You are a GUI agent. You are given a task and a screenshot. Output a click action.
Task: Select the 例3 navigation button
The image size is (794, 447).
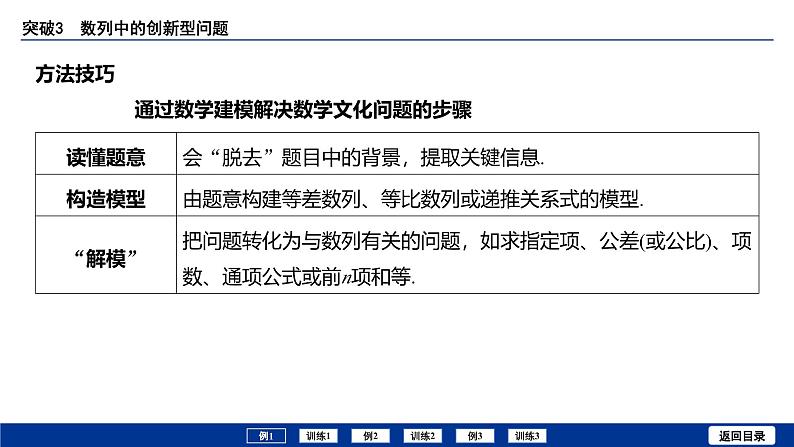point(475,436)
